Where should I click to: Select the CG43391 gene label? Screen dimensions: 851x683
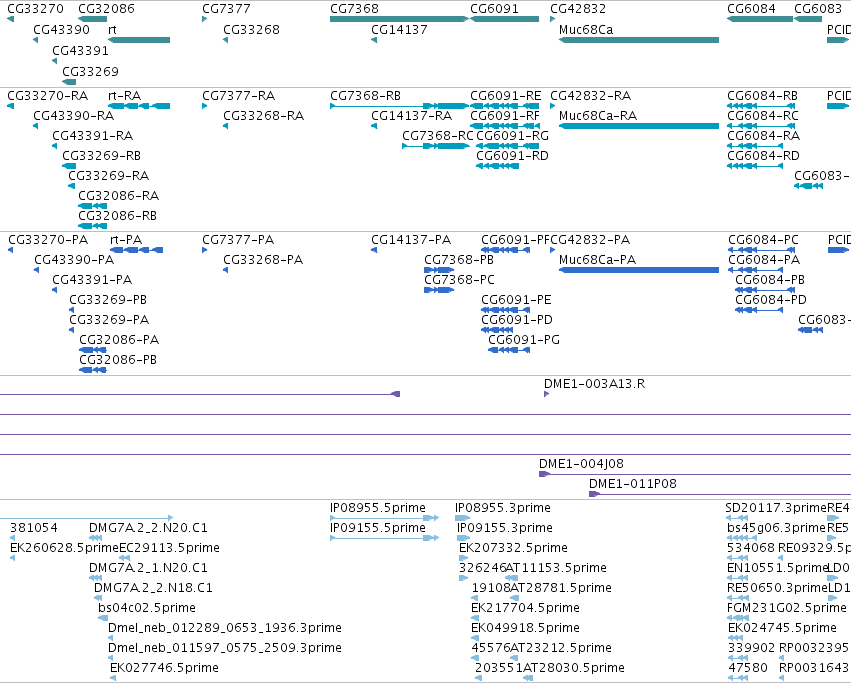[x=80, y=50]
